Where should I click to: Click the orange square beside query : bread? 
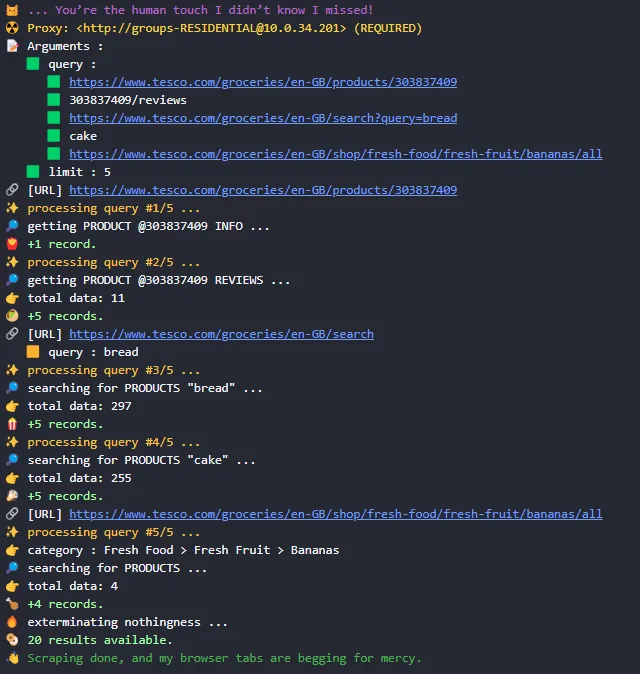tap(33, 352)
